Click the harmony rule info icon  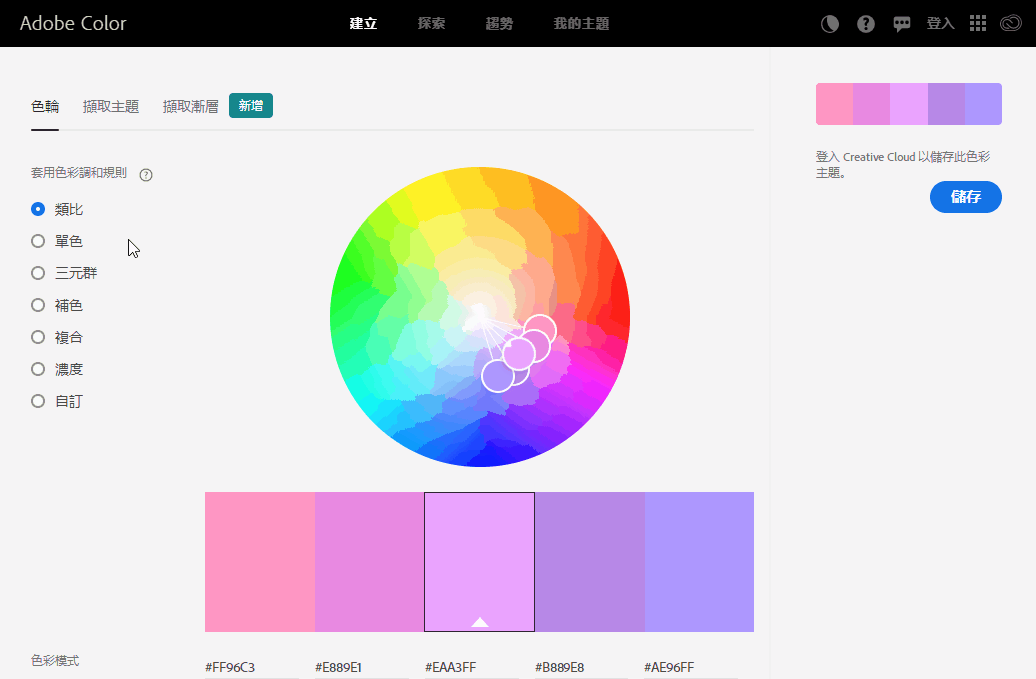[146, 175]
